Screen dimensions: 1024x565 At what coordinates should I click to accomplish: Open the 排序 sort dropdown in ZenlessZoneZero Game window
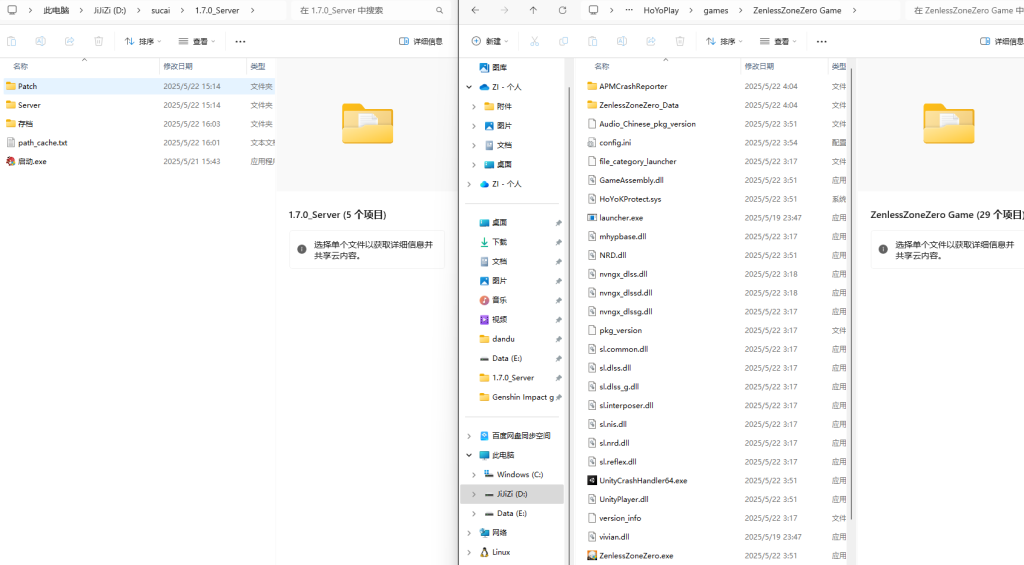tap(724, 41)
